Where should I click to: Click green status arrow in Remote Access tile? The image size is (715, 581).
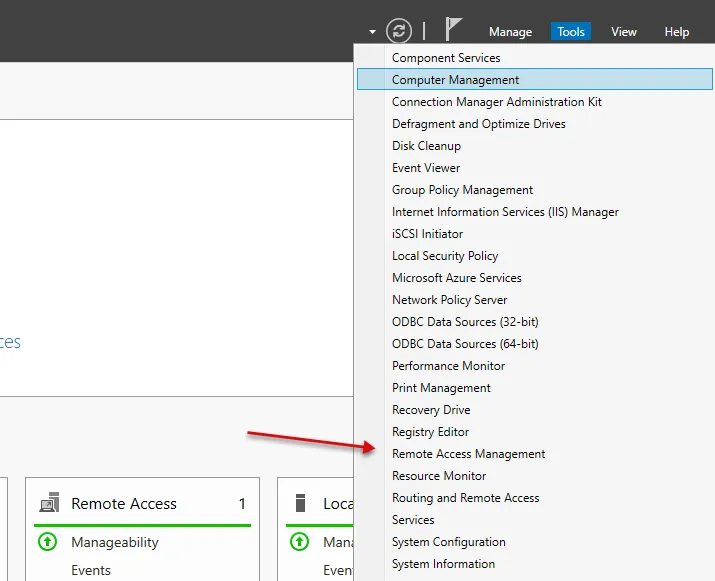(47, 542)
